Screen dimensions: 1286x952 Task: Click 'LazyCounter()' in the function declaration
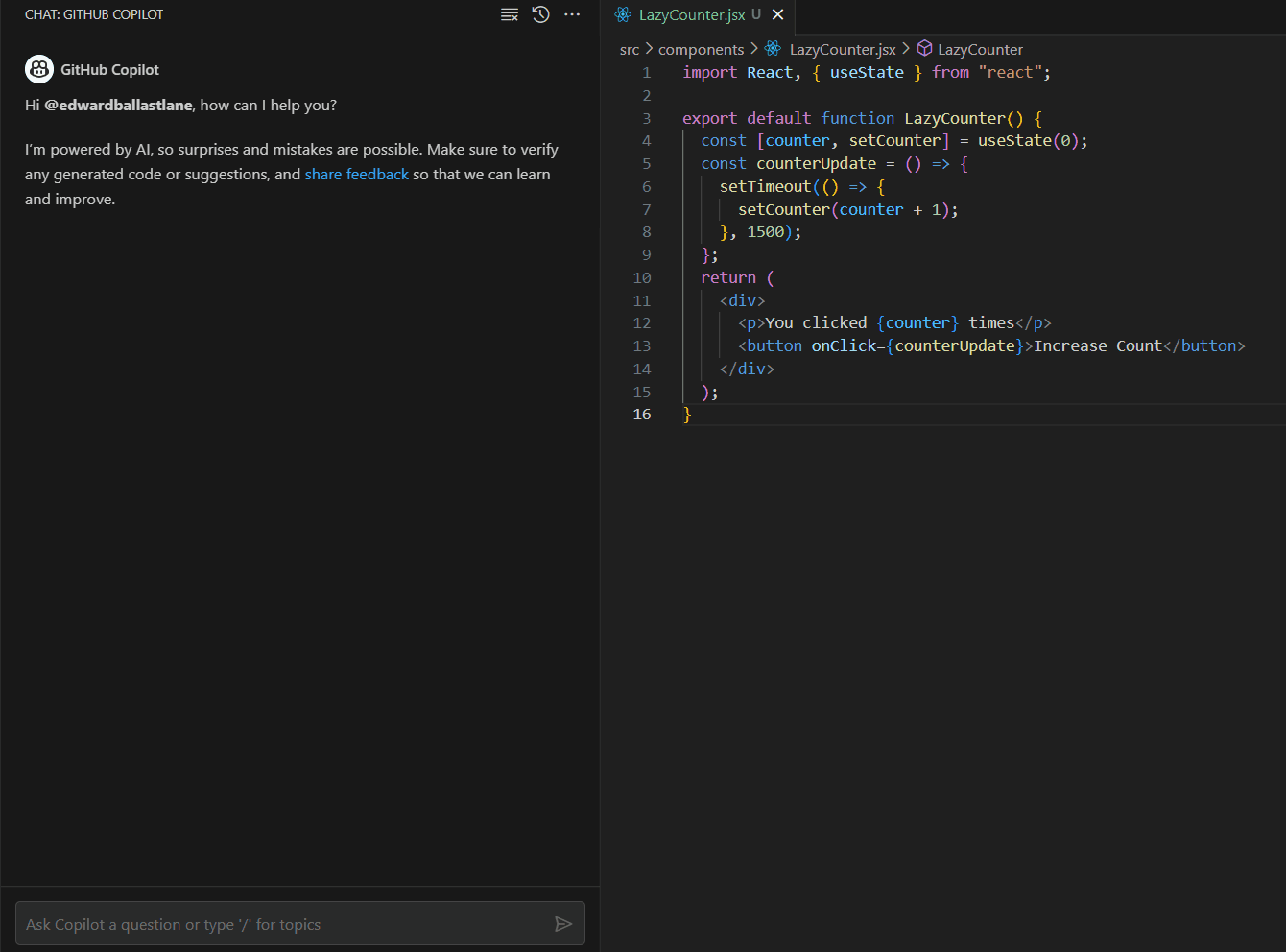tap(964, 118)
